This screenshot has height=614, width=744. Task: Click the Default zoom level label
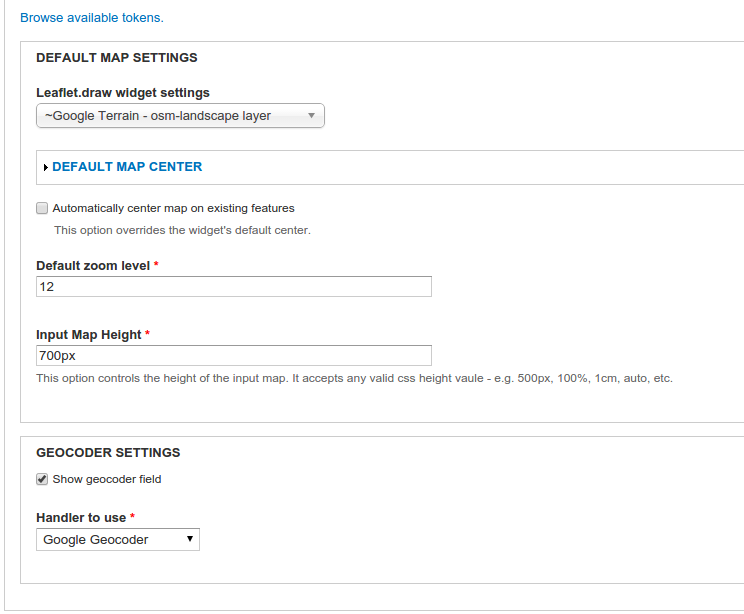[93, 266]
